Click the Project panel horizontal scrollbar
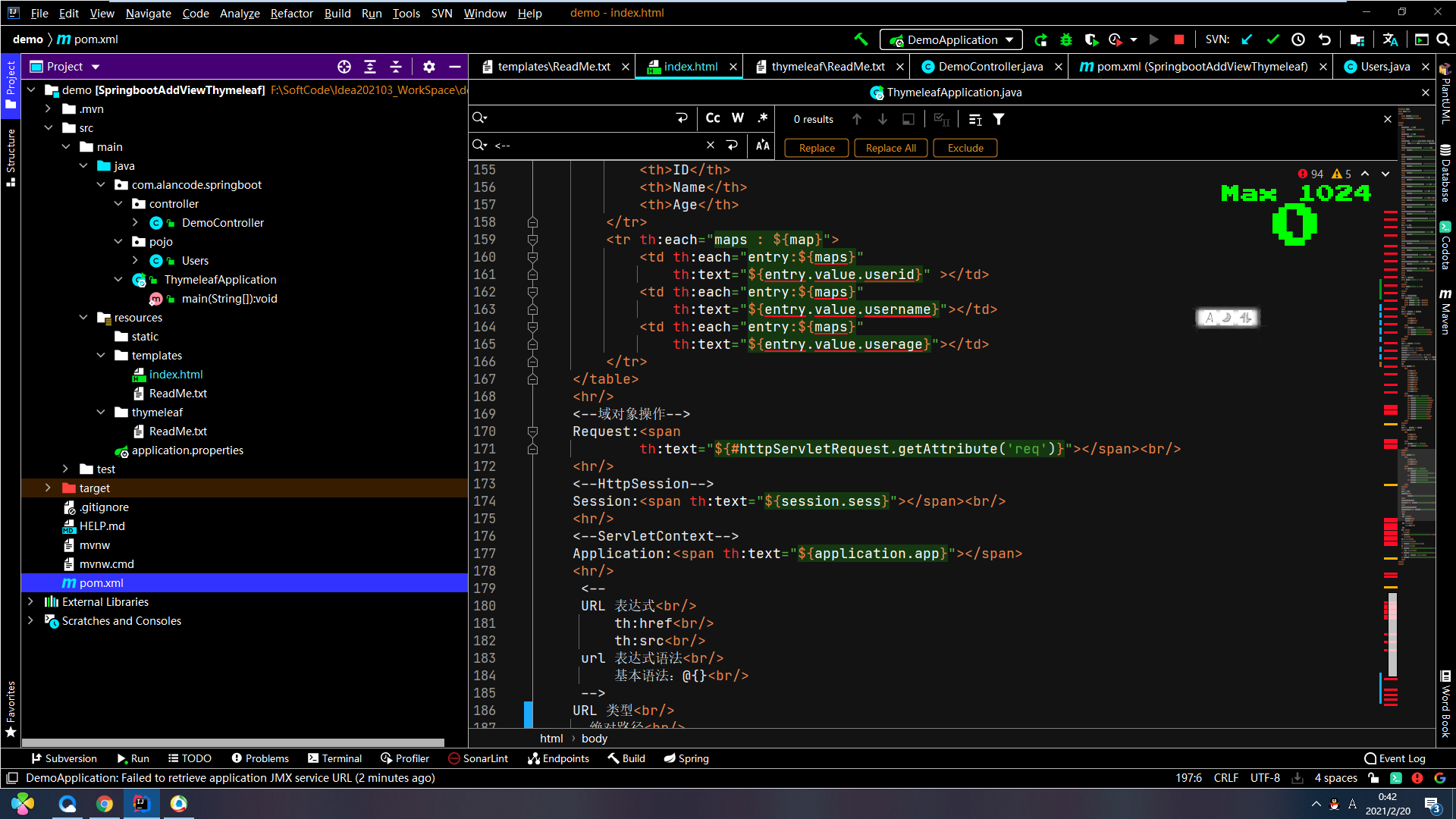 click(233, 742)
